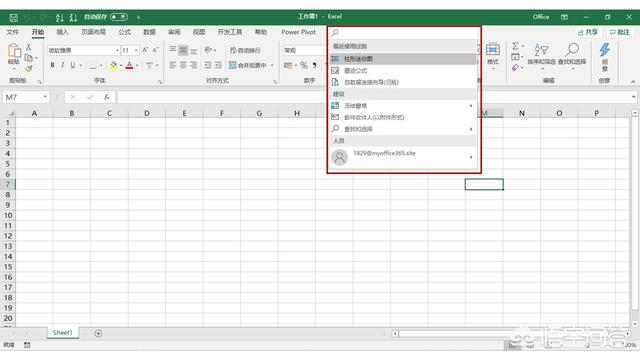Click the AutoSum sigma icon
Image resolution: width=640 pixels, height=360 pixels.
(x=516, y=46)
